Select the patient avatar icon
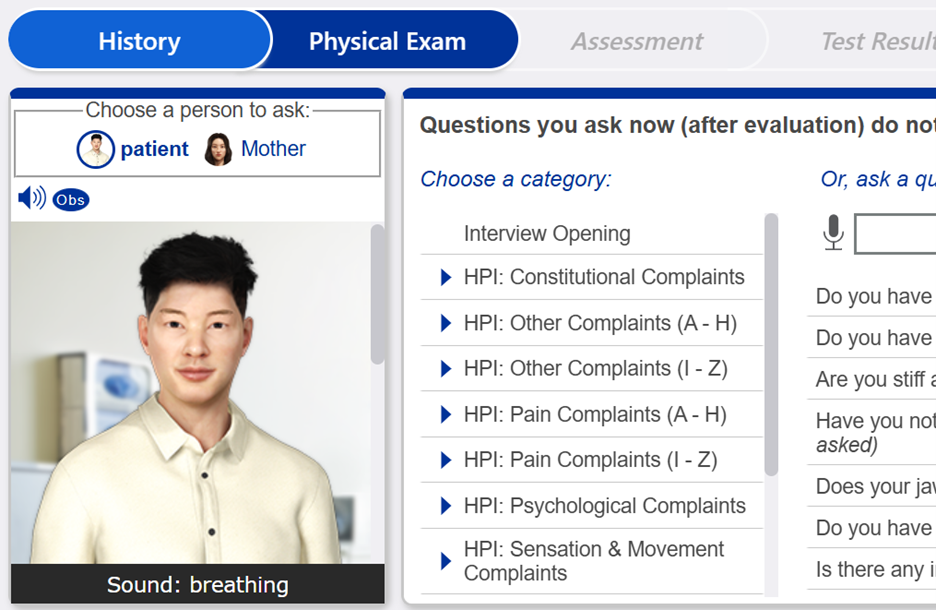 tap(96, 150)
